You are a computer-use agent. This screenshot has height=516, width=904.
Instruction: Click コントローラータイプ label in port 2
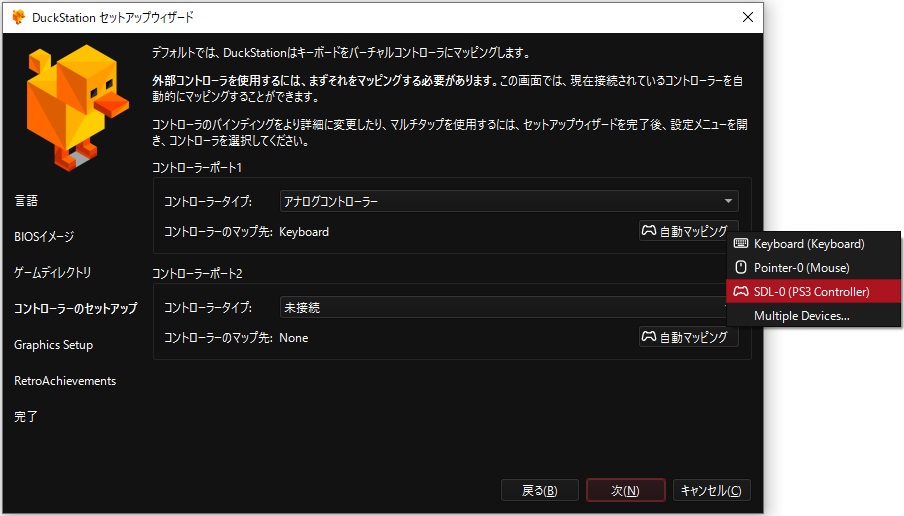[x=208, y=307]
